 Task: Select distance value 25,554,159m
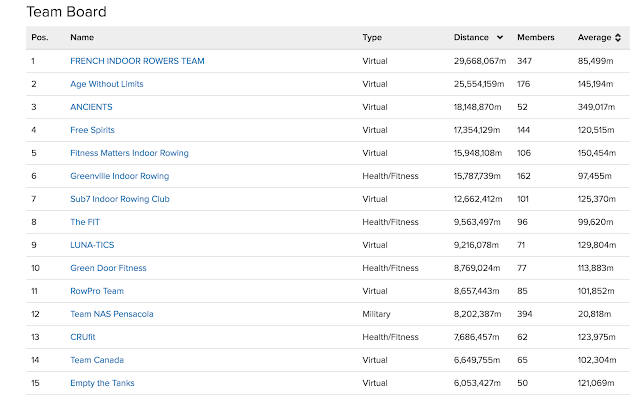click(479, 84)
